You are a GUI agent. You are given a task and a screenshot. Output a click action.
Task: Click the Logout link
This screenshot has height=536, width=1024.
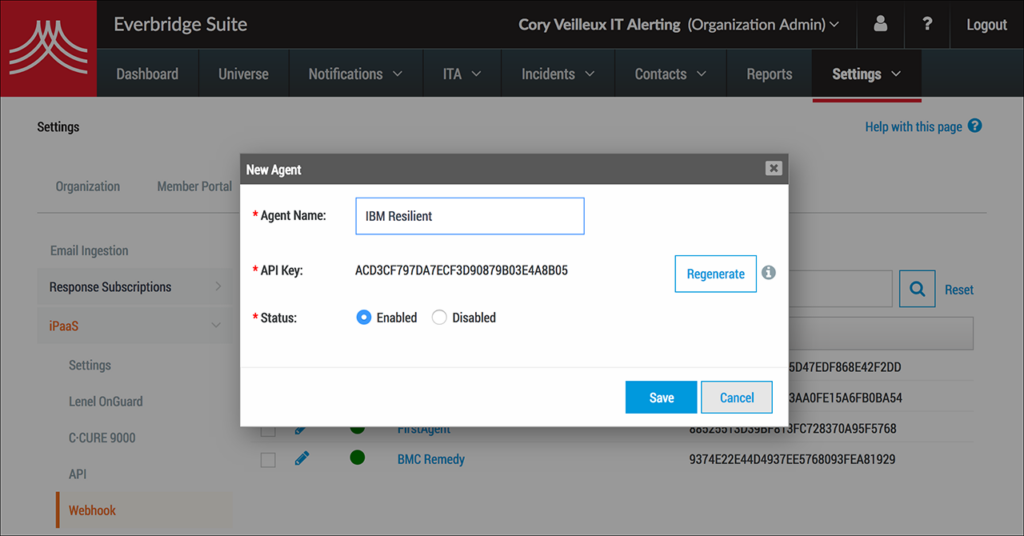coord(987,25)
